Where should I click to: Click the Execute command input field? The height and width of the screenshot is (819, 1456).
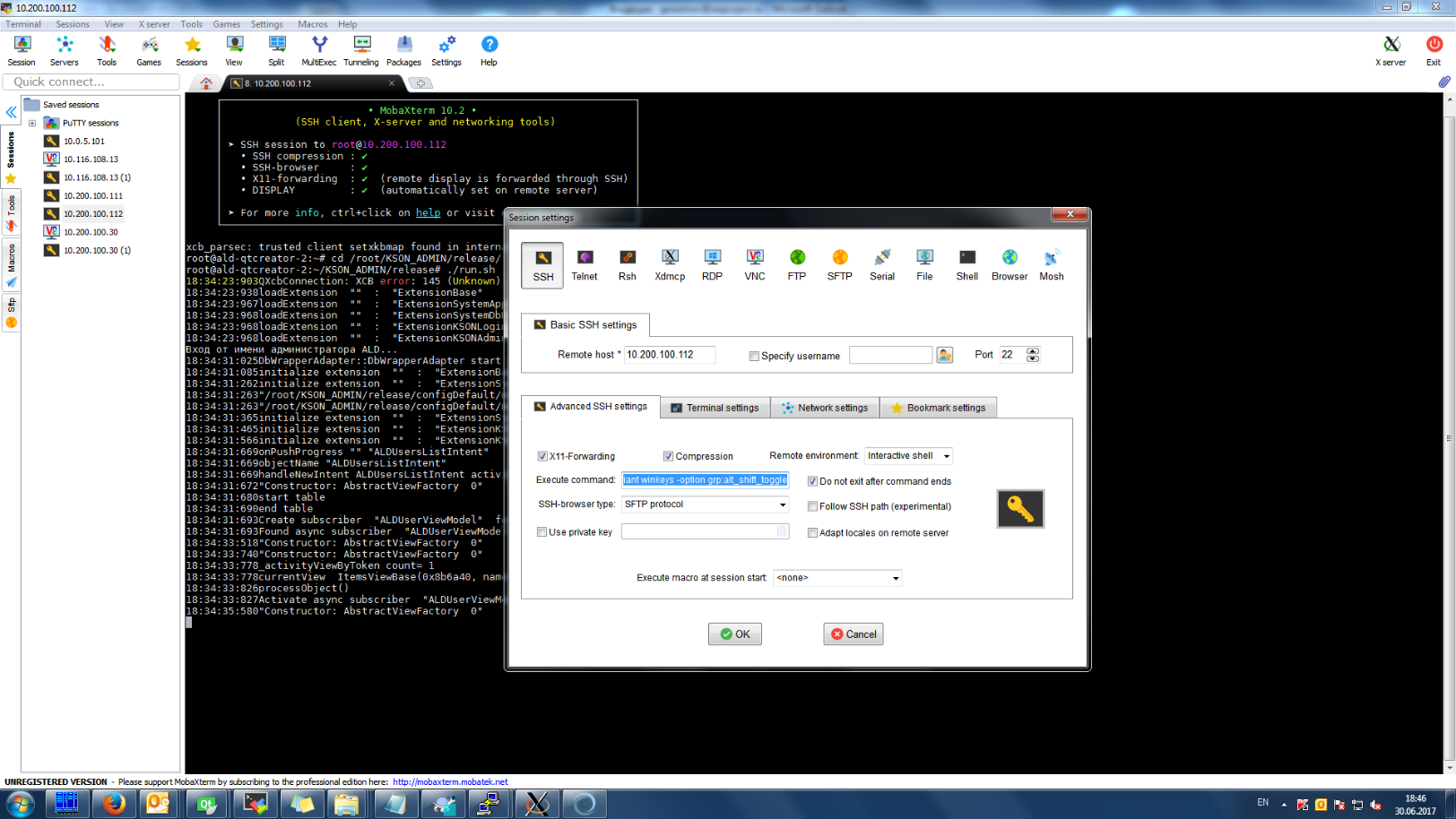click(x=706, y=480)
